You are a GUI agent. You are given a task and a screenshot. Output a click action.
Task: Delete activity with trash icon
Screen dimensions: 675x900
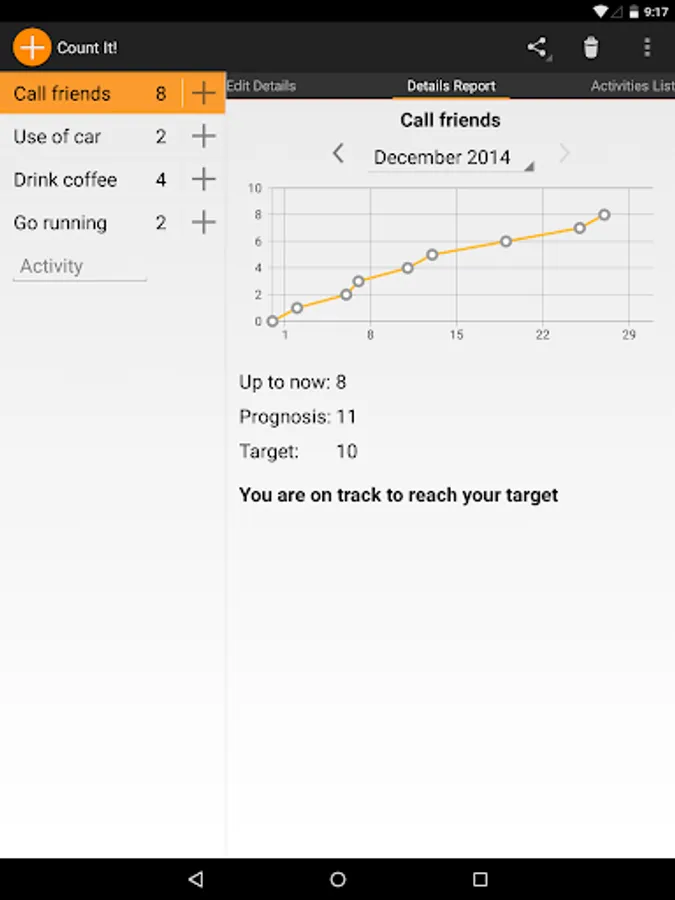[591, 47]
